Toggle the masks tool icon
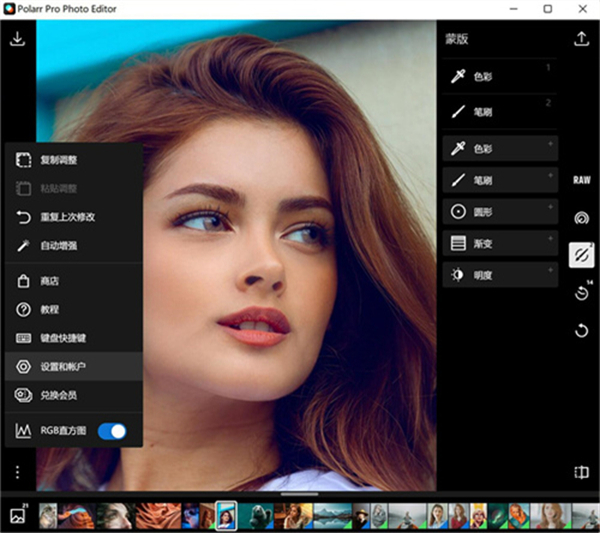The image size is (600, 533). tap(581, 255)
